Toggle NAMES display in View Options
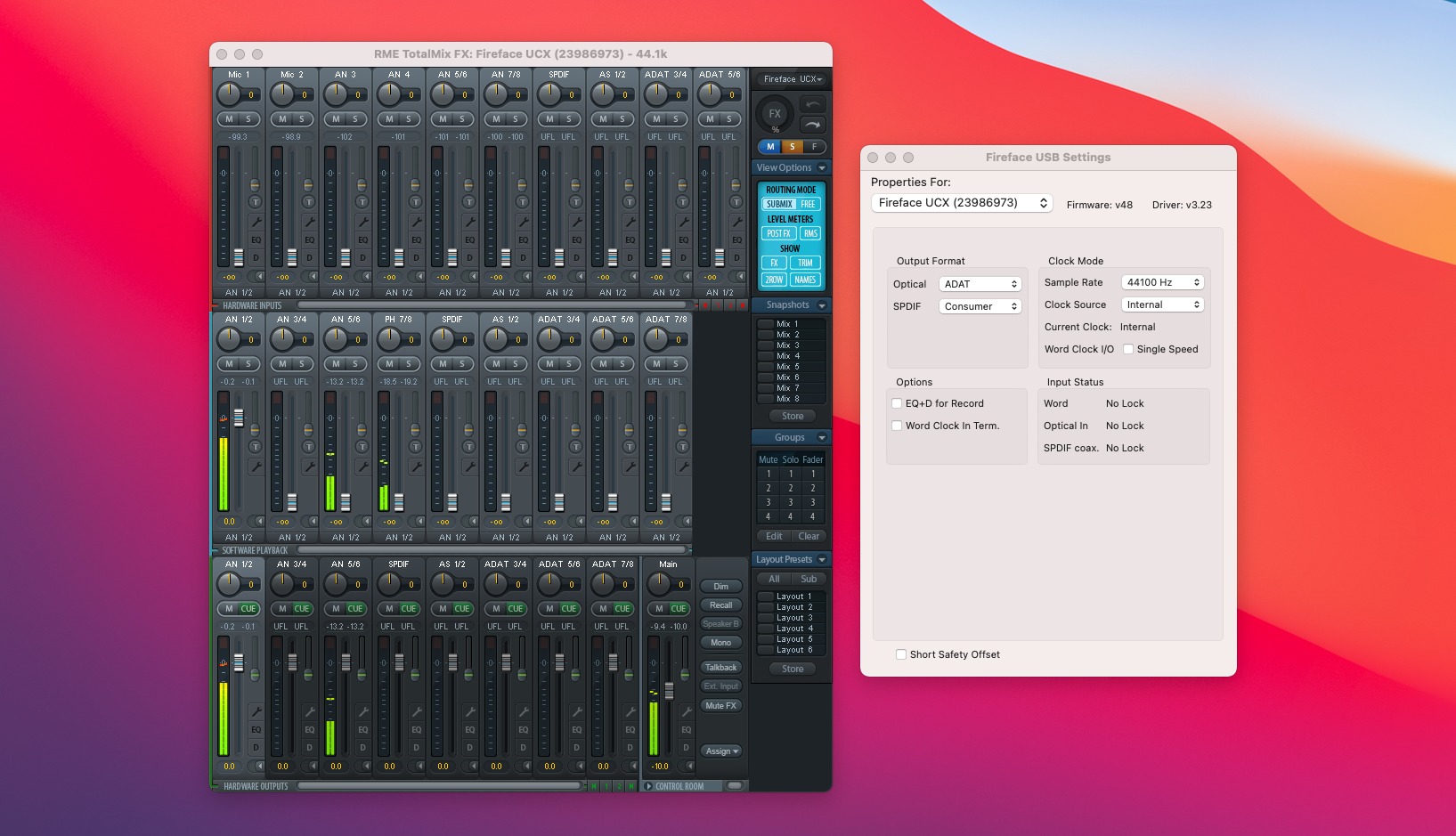This screenshot has width=1456, height=836. point(805,280)
